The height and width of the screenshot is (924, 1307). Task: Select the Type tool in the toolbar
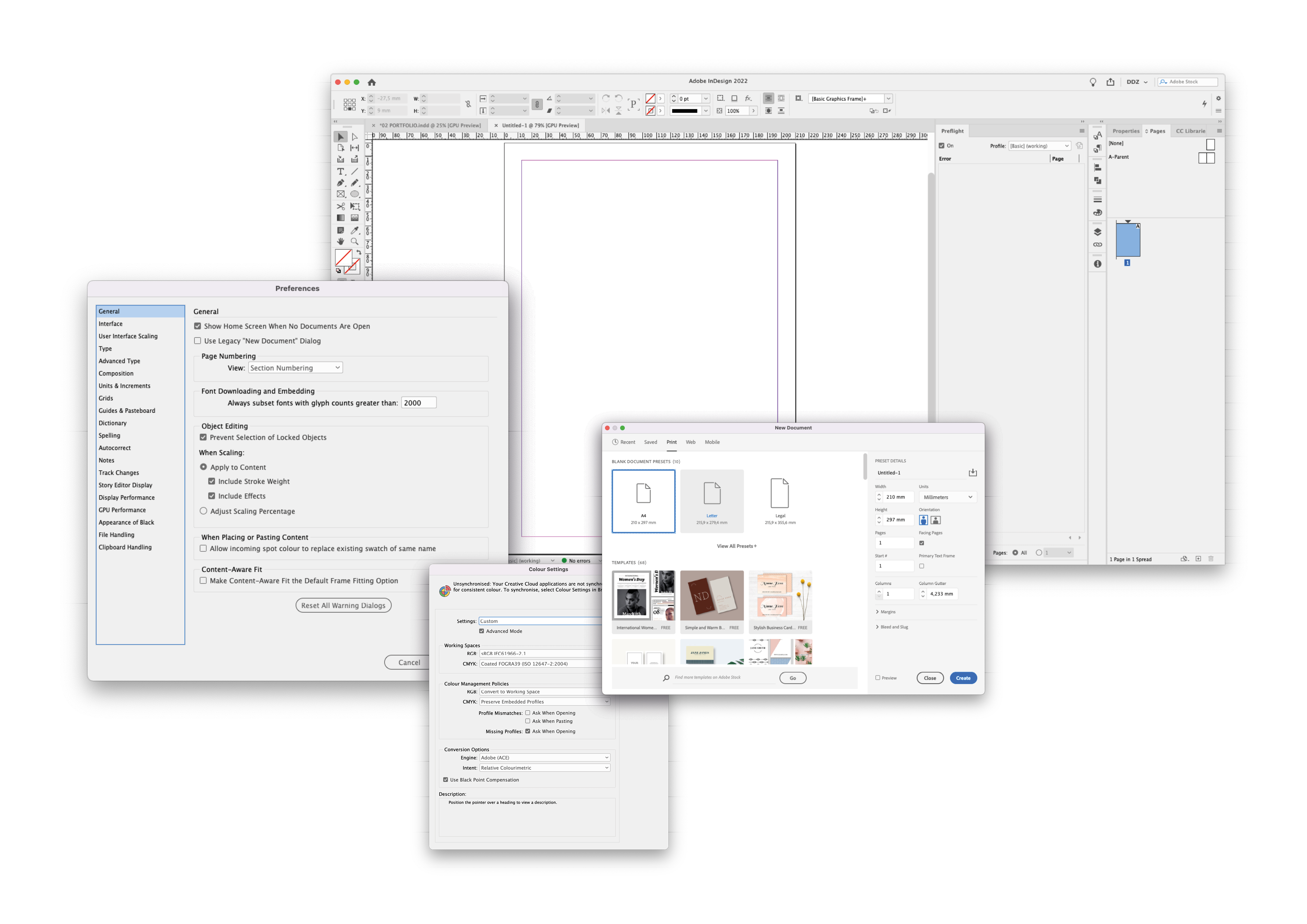click(341, 171)
